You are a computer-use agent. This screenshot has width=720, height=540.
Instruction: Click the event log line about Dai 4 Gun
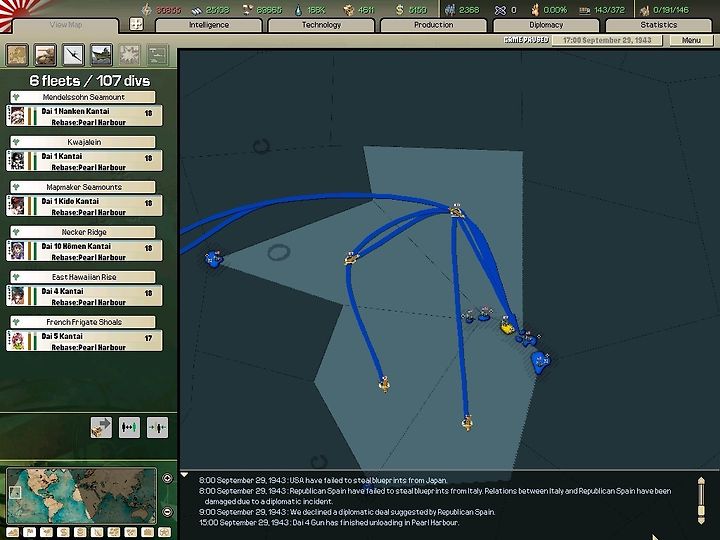(329, 523)
